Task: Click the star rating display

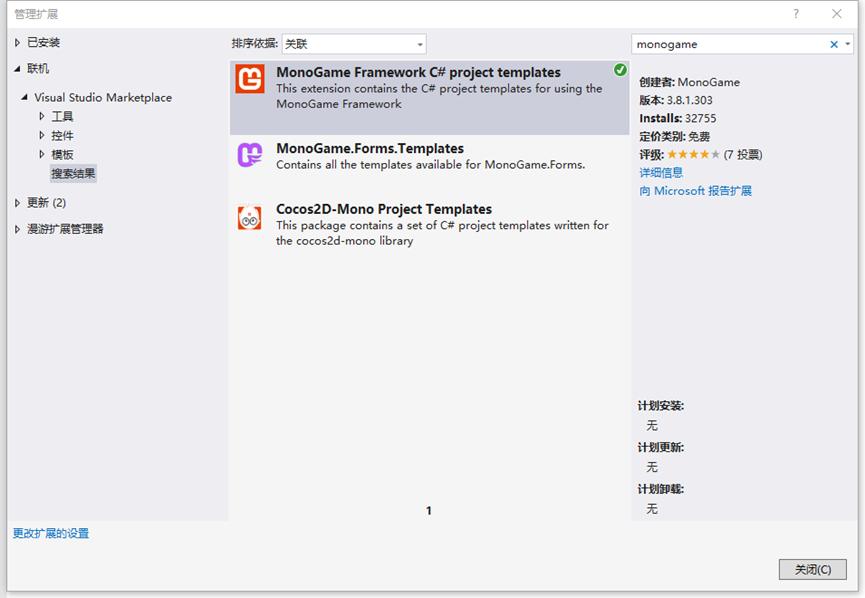Action: point(693,154)
